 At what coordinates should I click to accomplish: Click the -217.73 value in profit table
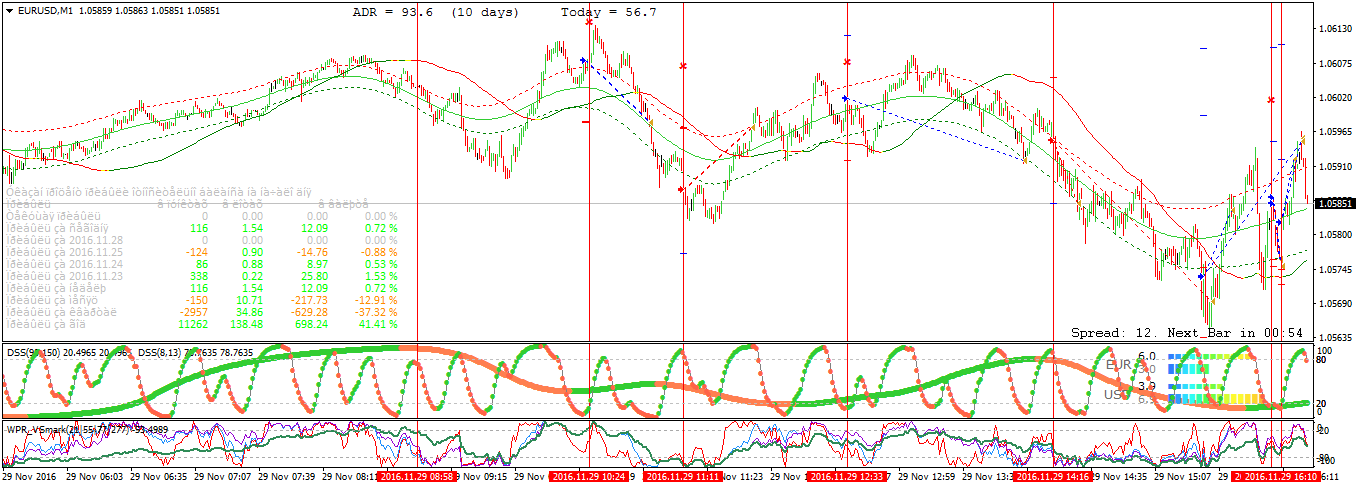click(x=307, y=300)
